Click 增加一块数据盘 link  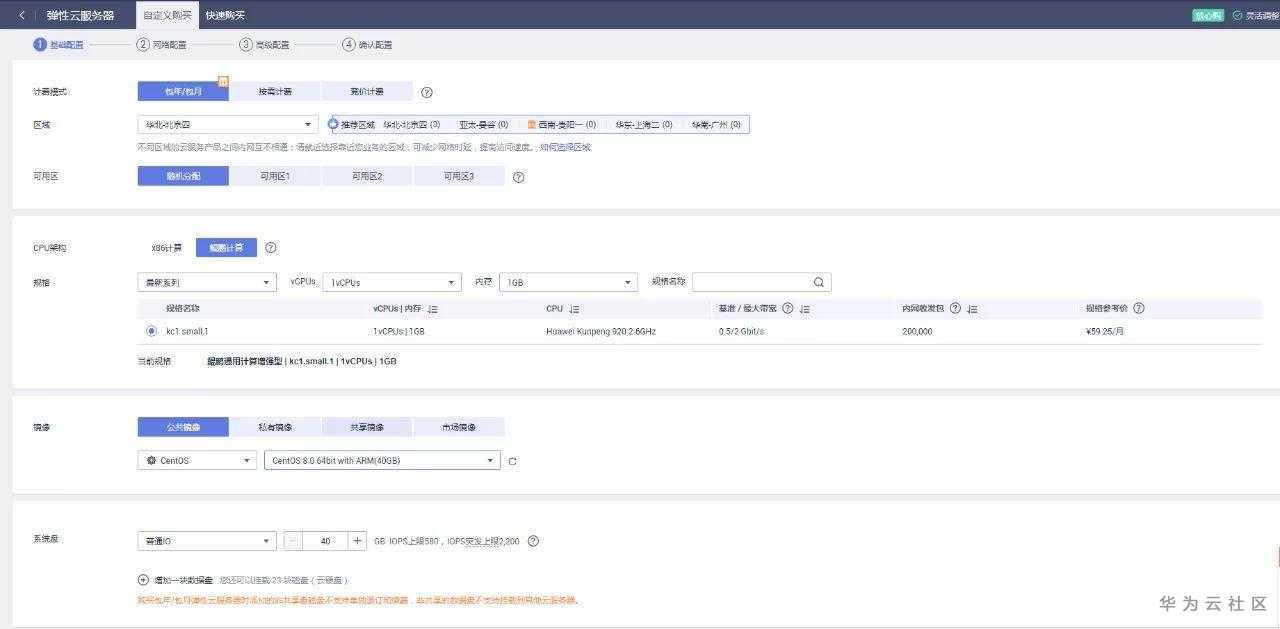click(183, 580)
